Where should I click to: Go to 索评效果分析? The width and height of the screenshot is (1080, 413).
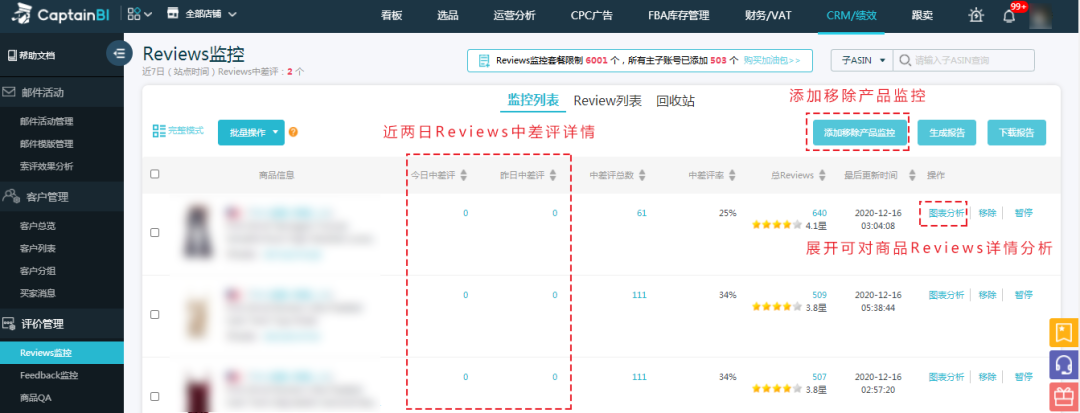tap(47, 166)
